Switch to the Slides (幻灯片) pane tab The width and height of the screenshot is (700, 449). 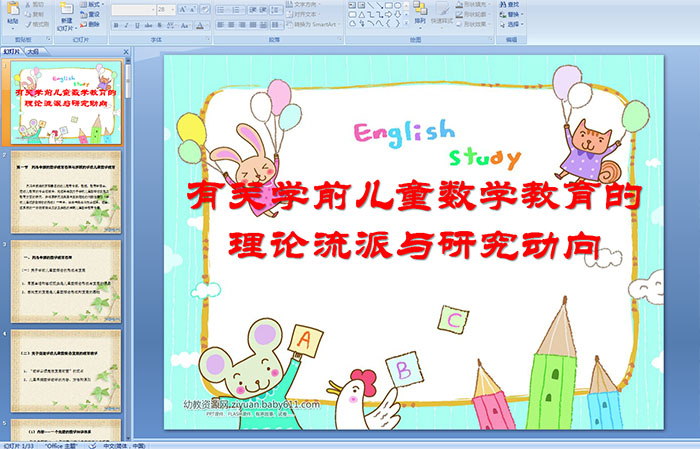pos(11,52)
